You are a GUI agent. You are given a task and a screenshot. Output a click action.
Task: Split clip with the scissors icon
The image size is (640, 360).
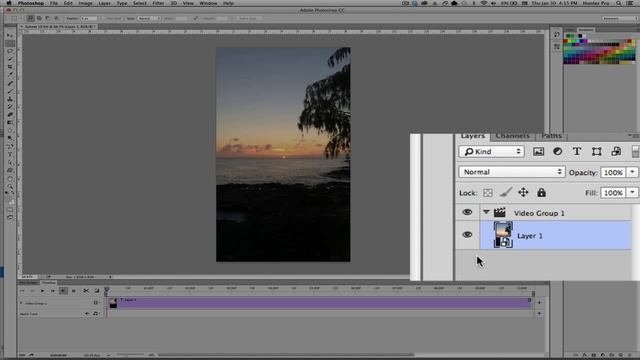click(x=86, y=291)
